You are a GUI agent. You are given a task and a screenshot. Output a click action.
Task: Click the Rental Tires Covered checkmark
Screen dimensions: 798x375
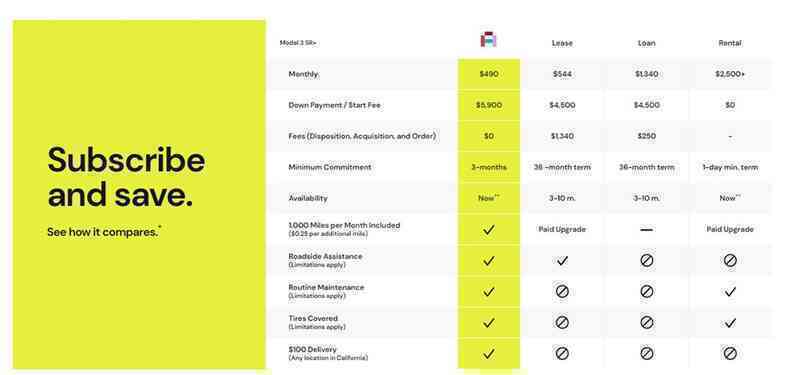point(730,323)
